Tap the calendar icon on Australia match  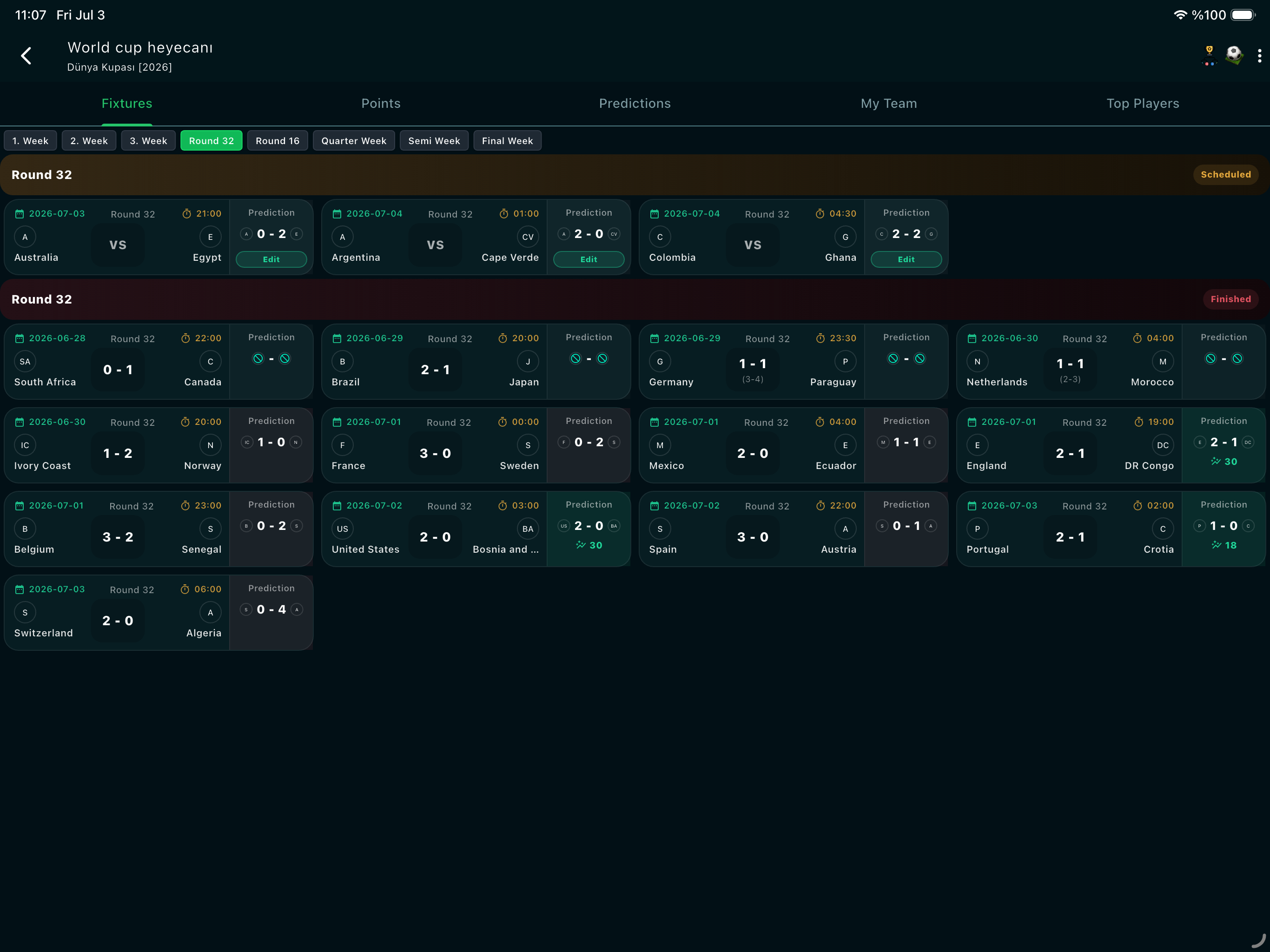point(20,214)
